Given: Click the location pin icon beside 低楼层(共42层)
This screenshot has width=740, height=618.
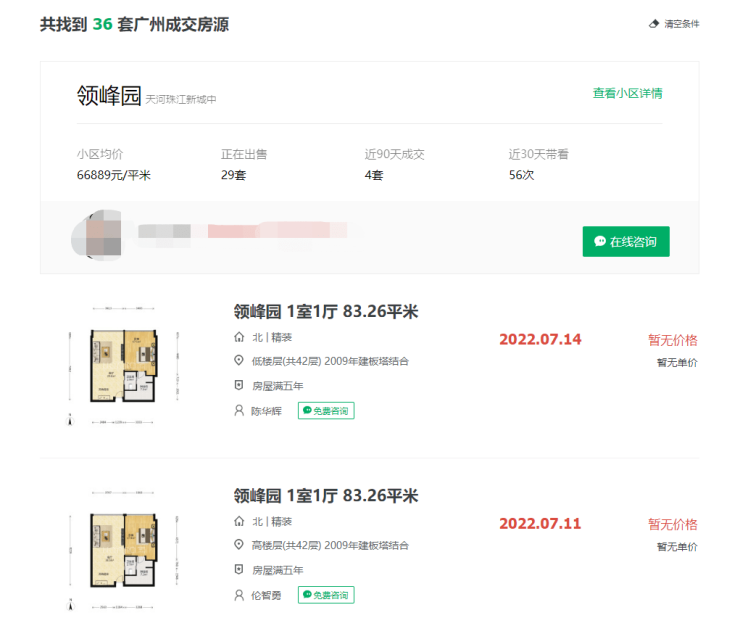Looking at the screenshot, I should pyautogui.click(x=238, y=361).
